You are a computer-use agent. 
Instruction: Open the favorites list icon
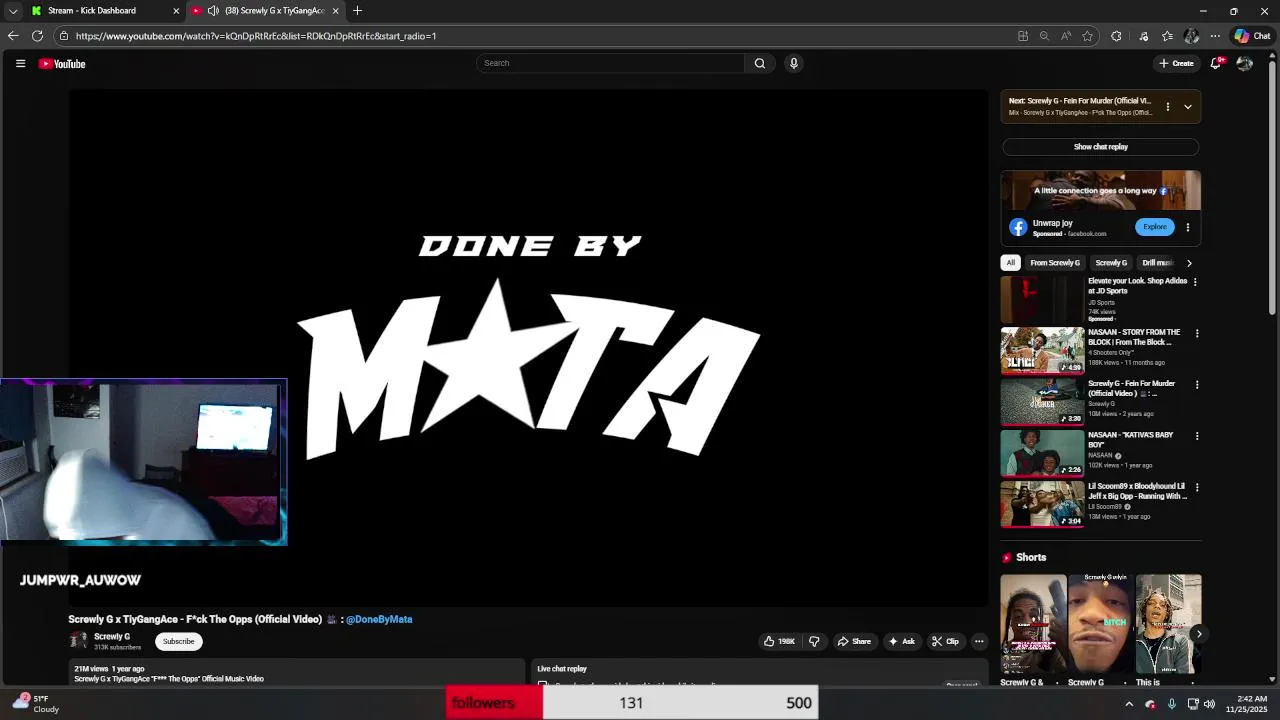click(x=1167, y=36)
